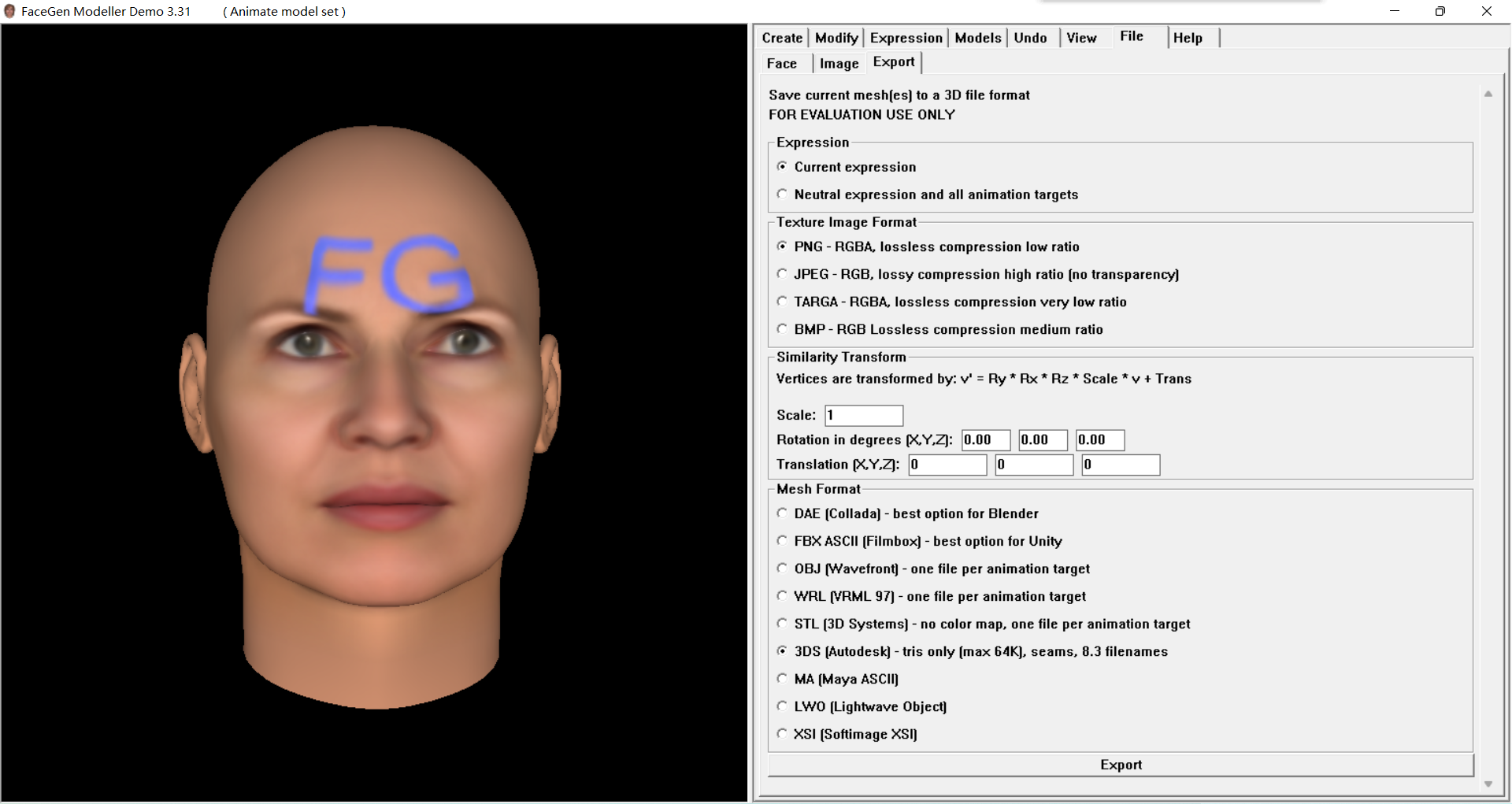This screenshot has height=804, width=1512.
Task: Click the Translation Y field
Action: pos(1034,465)
